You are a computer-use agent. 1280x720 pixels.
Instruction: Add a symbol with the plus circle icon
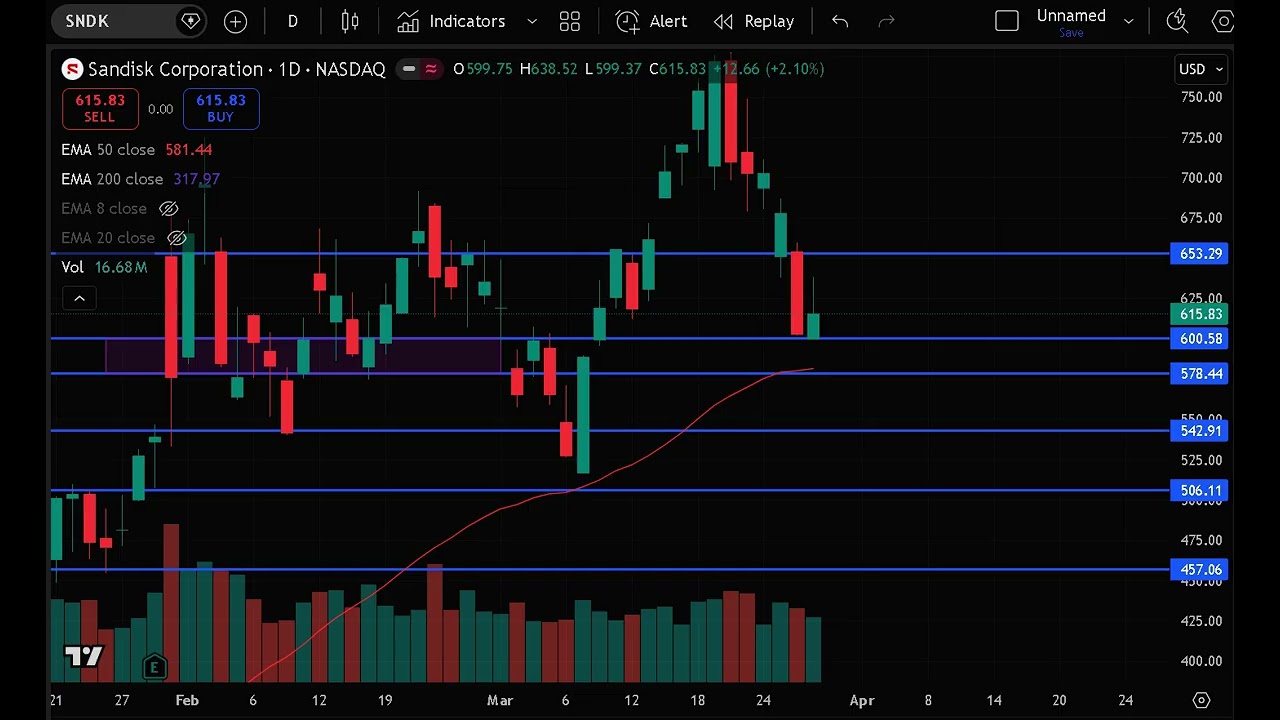tap(235, 21)
